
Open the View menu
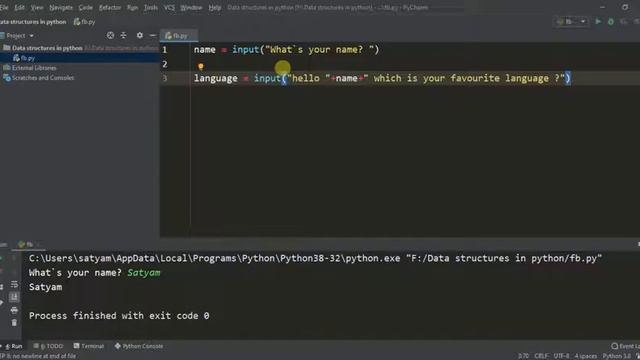37,7
